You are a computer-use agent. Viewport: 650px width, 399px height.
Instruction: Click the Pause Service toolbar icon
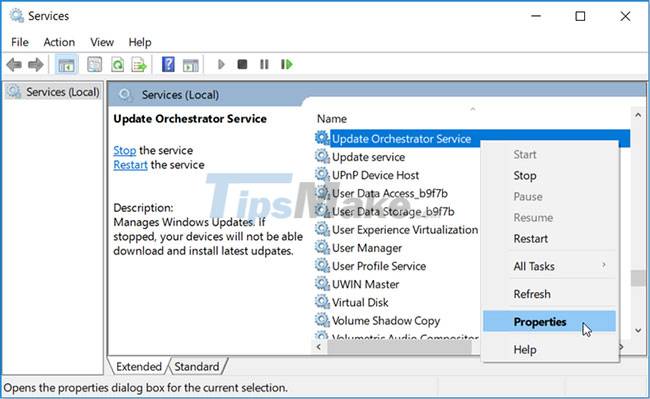264,64
